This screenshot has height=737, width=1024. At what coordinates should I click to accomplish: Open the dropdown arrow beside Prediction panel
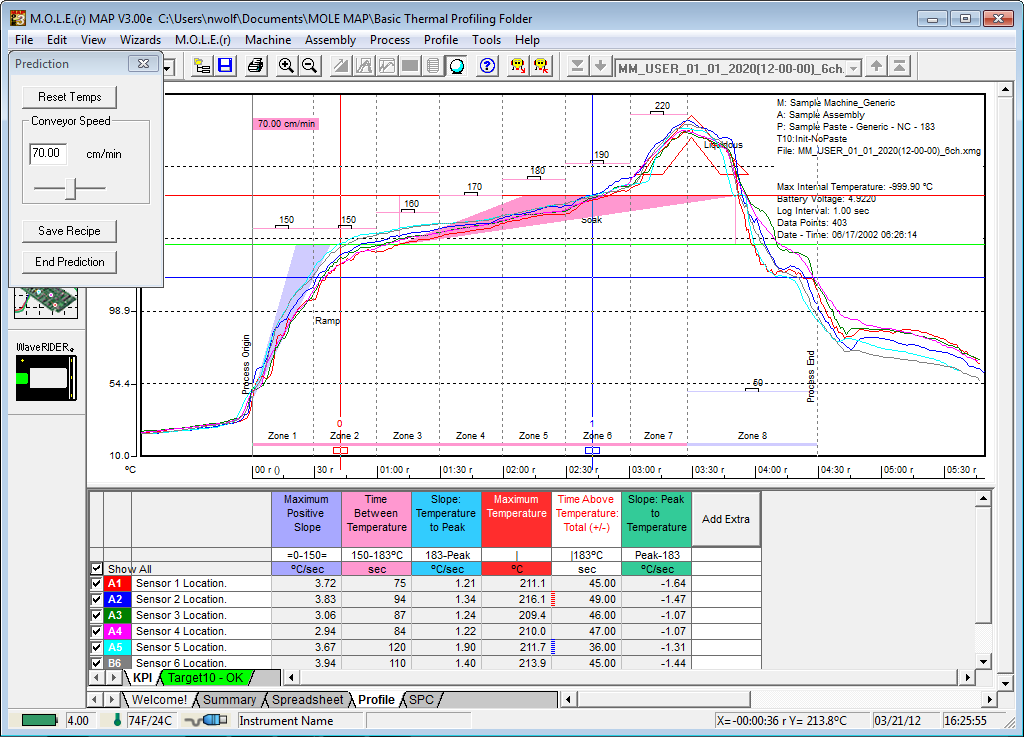(x=169, y=67)
